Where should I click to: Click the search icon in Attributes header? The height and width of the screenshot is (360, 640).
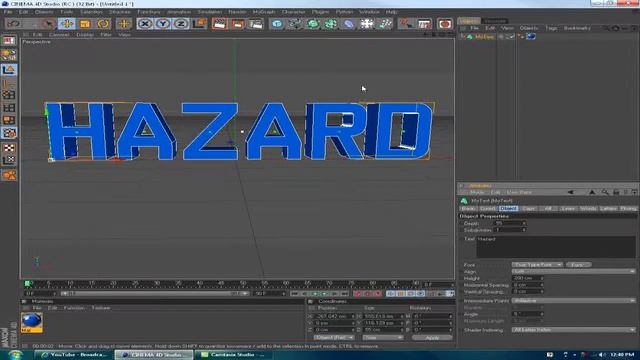[604, 192]
